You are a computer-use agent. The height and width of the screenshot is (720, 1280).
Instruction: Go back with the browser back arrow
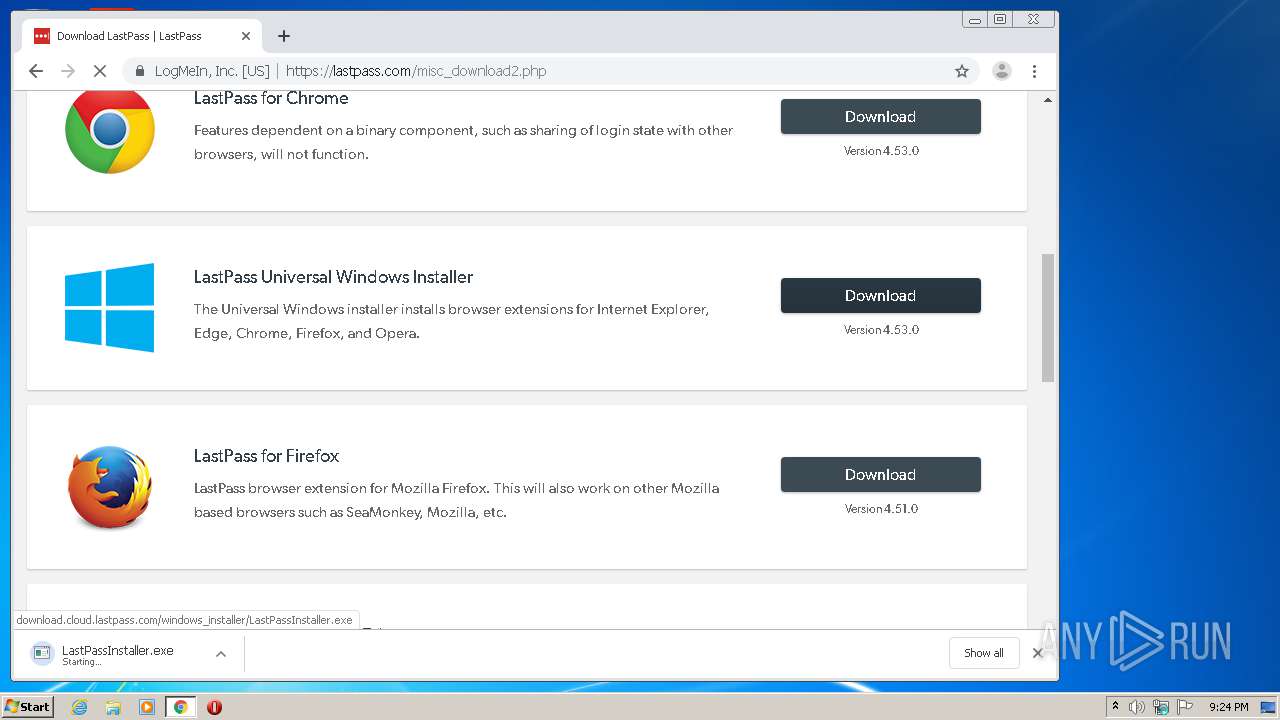(36, 71)
